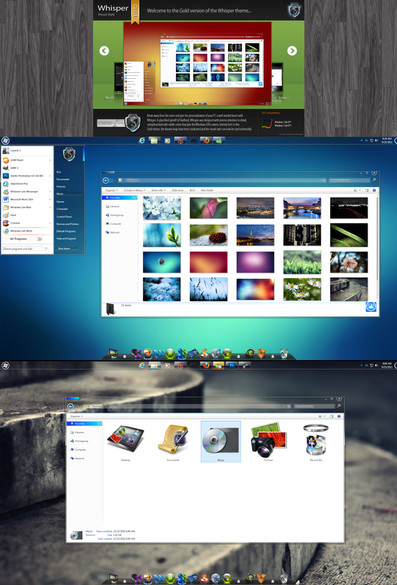Expand All Programs in the Start menu
The image size is (397, 585).
(19, 239)
